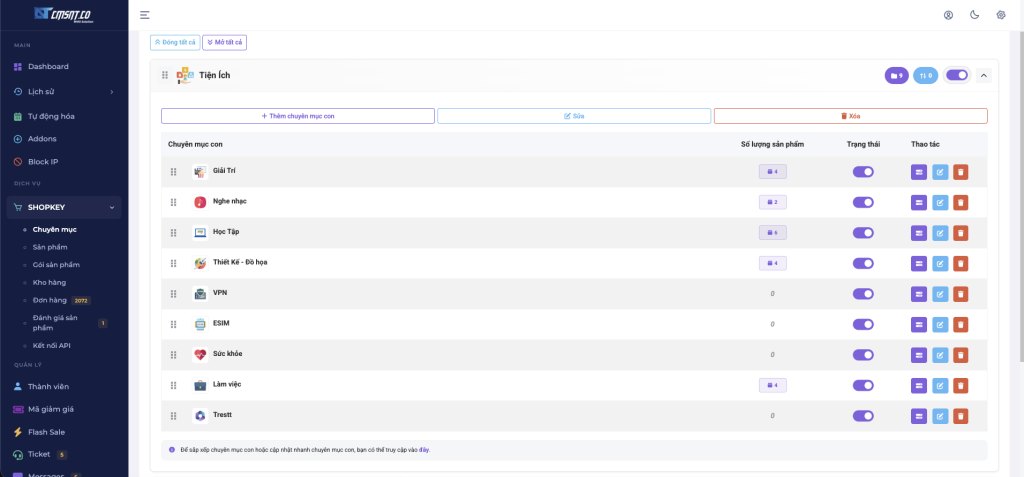
Task: Click the red Xóa button
Action: coord(850,116)
